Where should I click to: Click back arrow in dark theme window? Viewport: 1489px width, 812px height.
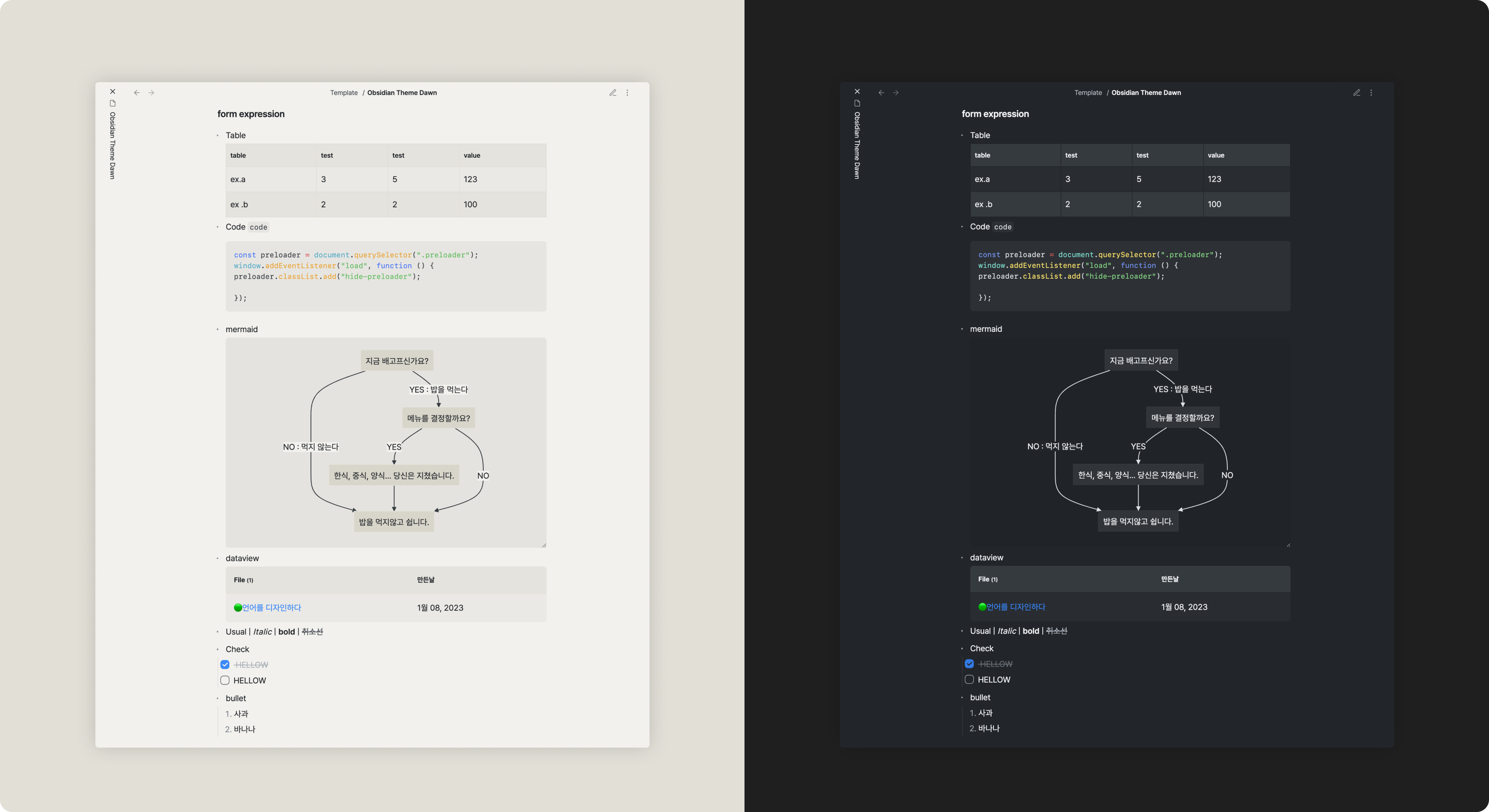coord(881,93)
